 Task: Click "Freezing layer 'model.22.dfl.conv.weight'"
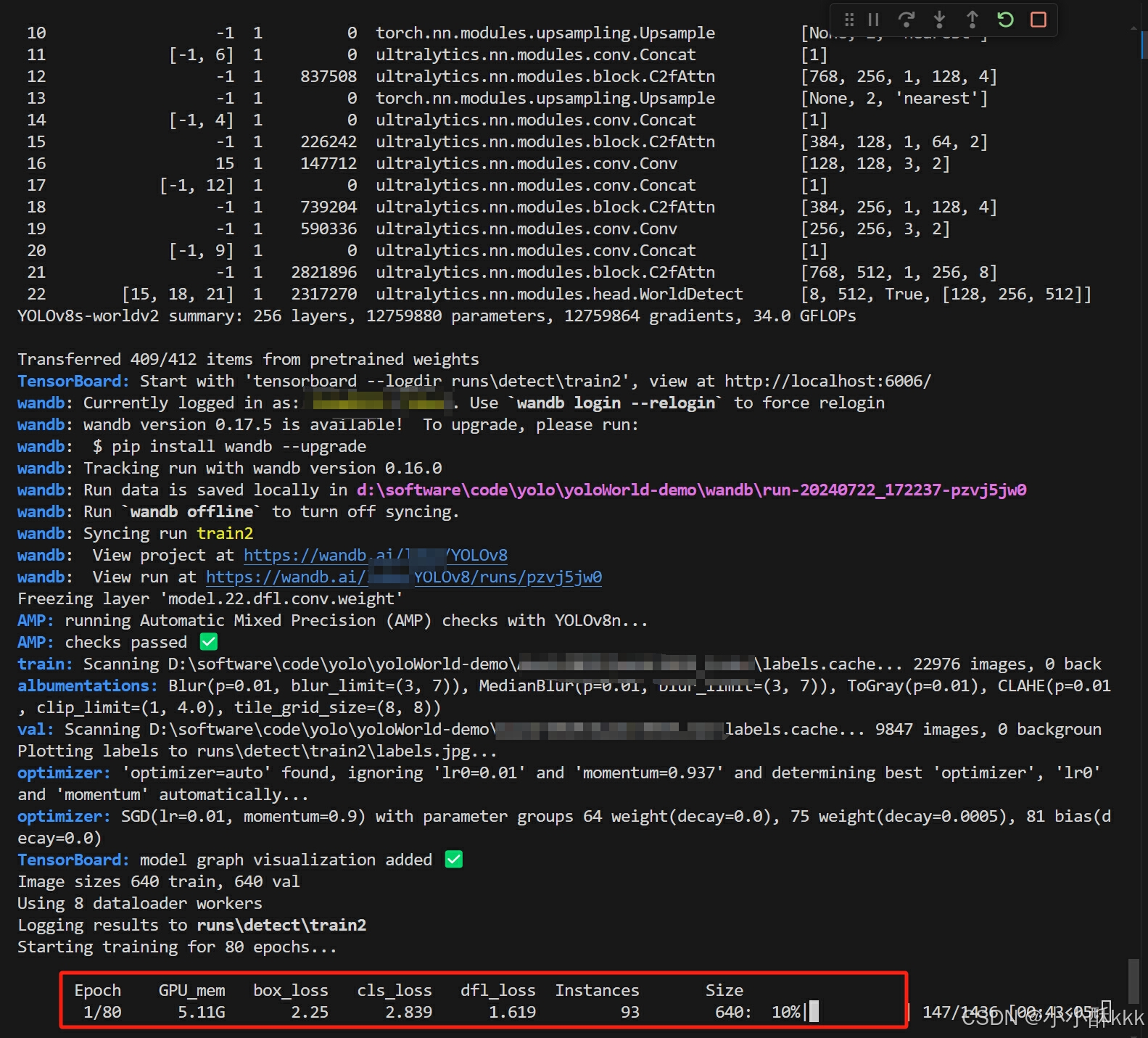[210, 599]
